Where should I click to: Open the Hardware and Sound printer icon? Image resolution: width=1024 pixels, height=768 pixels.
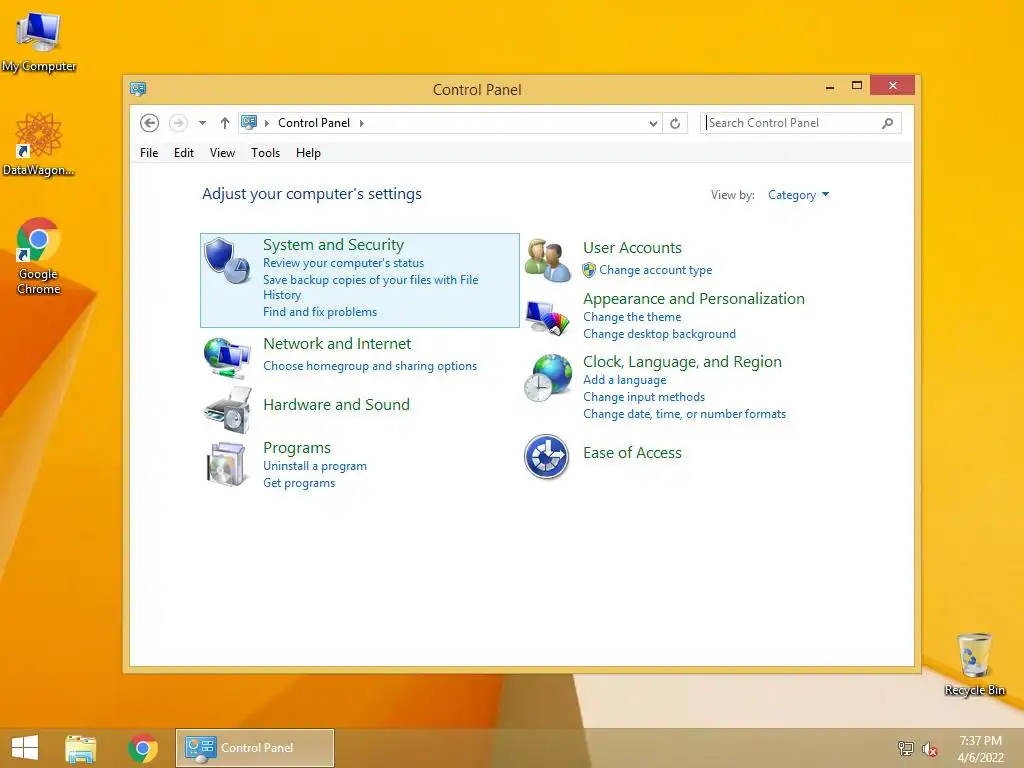click(228, 409)
